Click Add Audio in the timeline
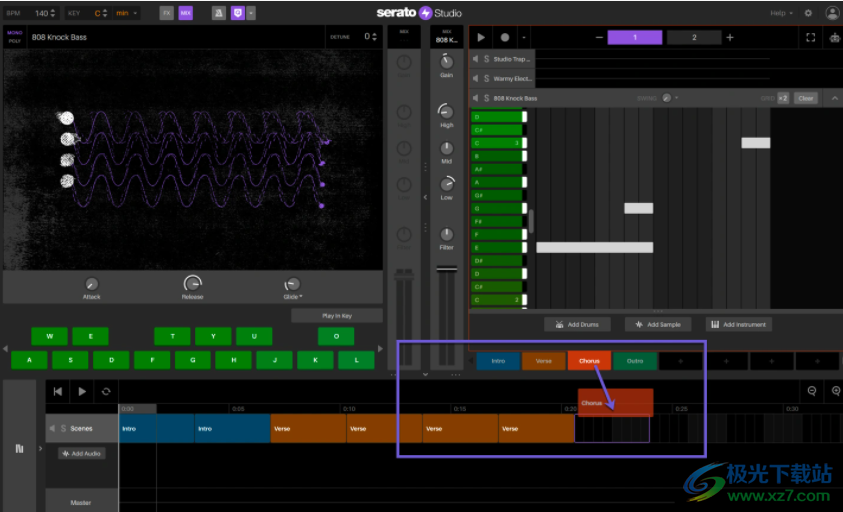This screenshot has width=843, height=512. pos(82,453)
